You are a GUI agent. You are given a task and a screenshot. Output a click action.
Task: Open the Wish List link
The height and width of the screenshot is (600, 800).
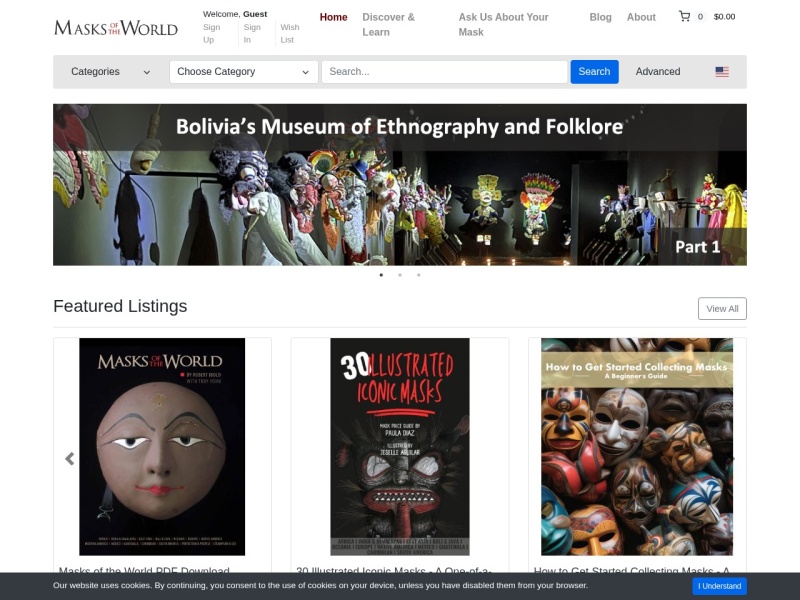(x=290, y=34)
